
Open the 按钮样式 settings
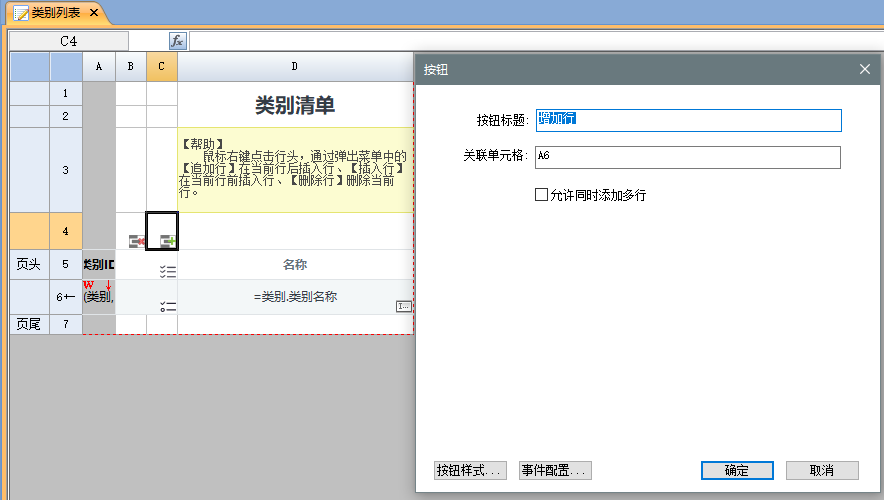tap(470, 470)
